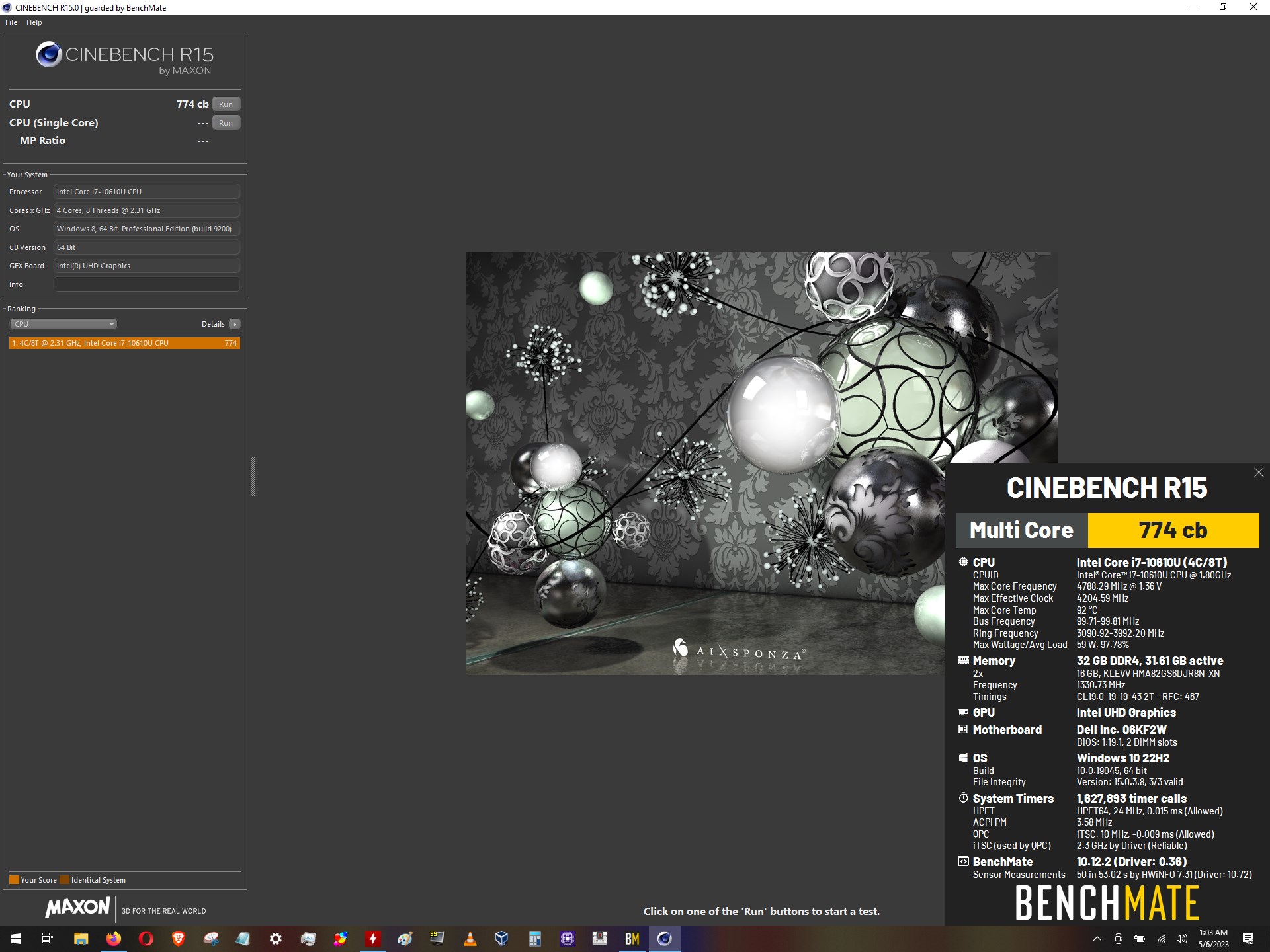
Task: Expand ranking Details arrow button
Action: (x=234, y=324)
